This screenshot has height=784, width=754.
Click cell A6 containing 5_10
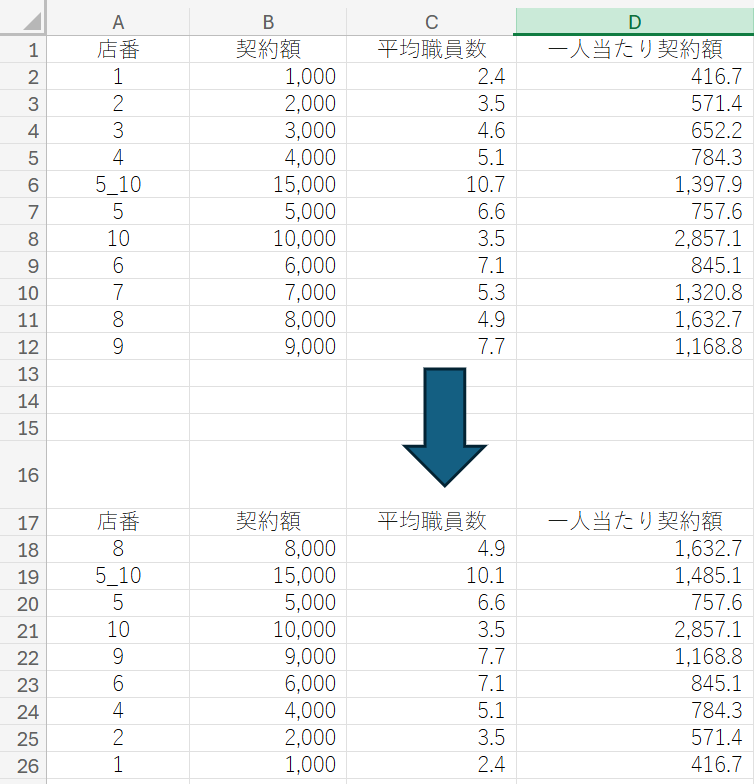(x=118, y=184)
